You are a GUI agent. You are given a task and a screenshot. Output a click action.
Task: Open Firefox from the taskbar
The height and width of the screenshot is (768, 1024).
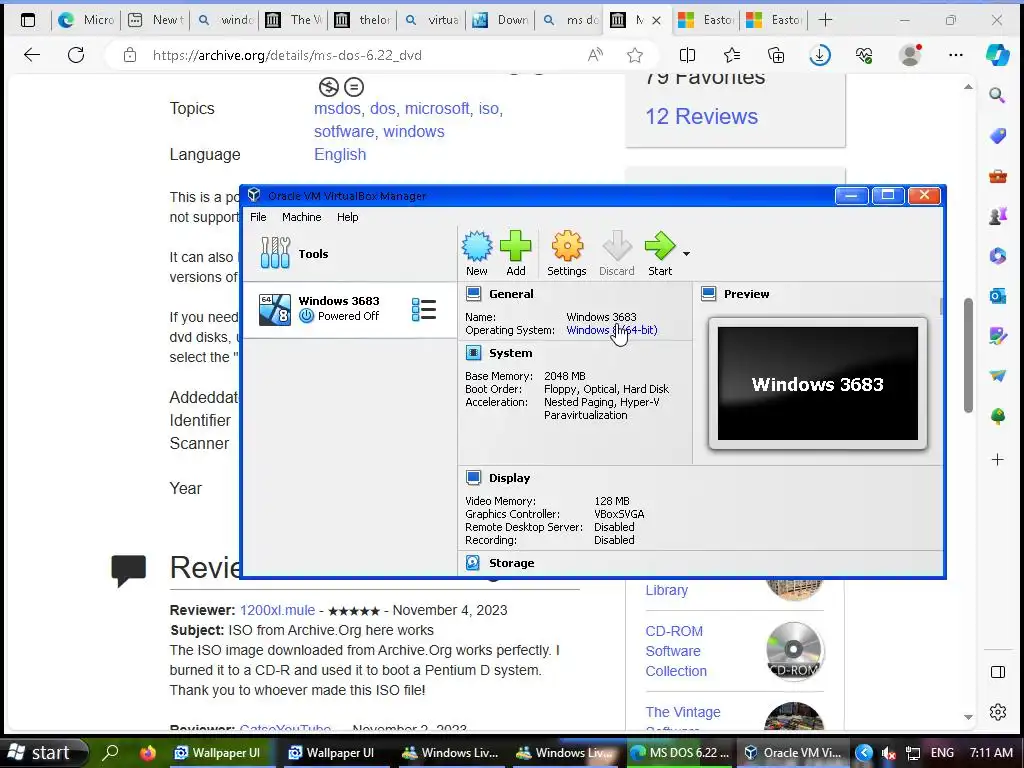coord(148,753)
